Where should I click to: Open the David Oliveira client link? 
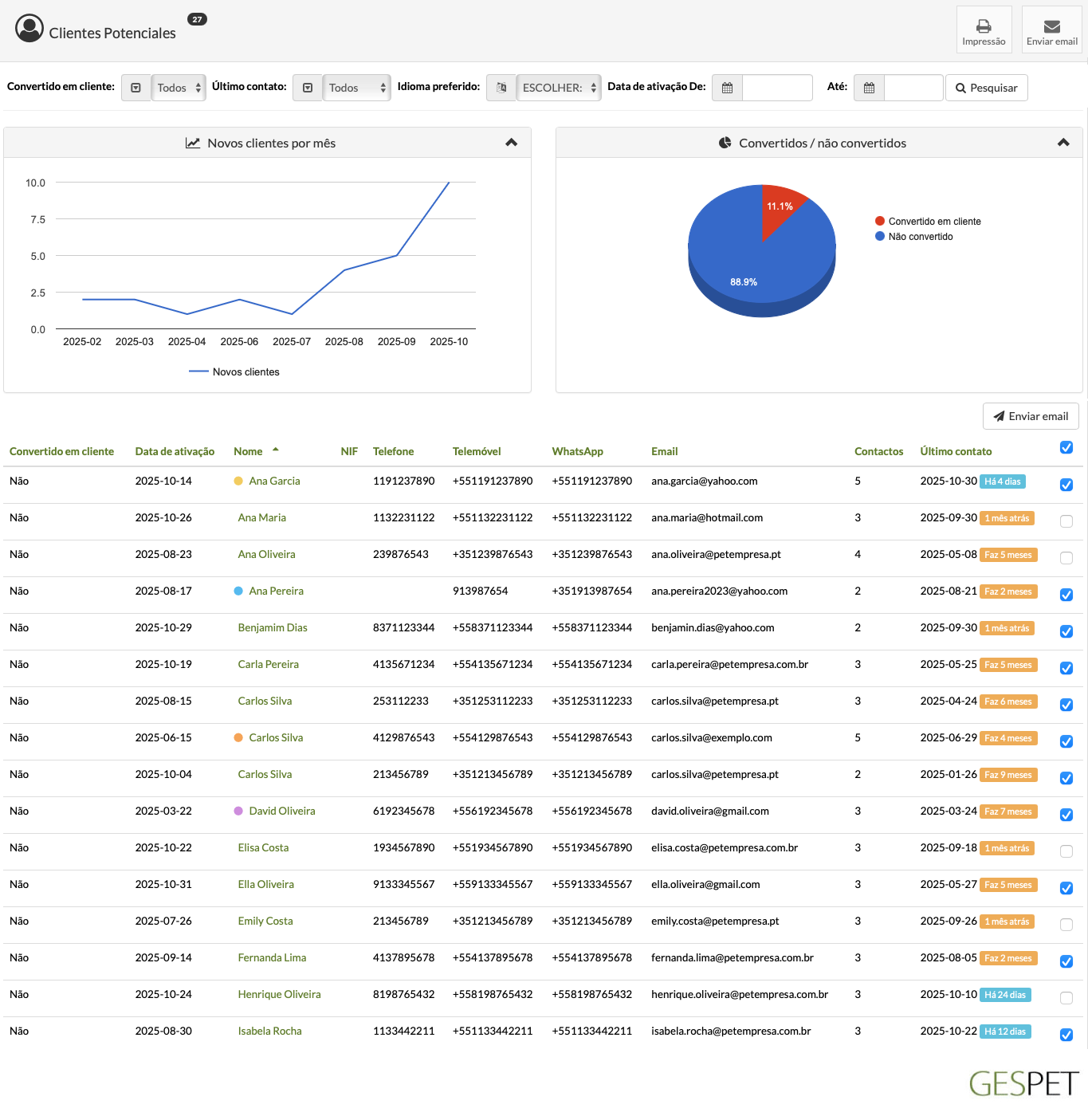[x=281, y=811]
